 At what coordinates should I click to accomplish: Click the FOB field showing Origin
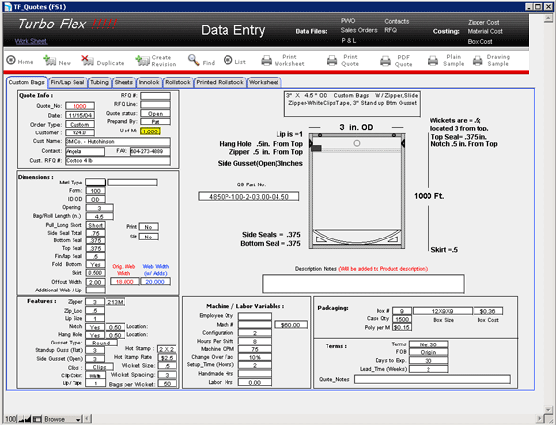click(x=428, y=352)
